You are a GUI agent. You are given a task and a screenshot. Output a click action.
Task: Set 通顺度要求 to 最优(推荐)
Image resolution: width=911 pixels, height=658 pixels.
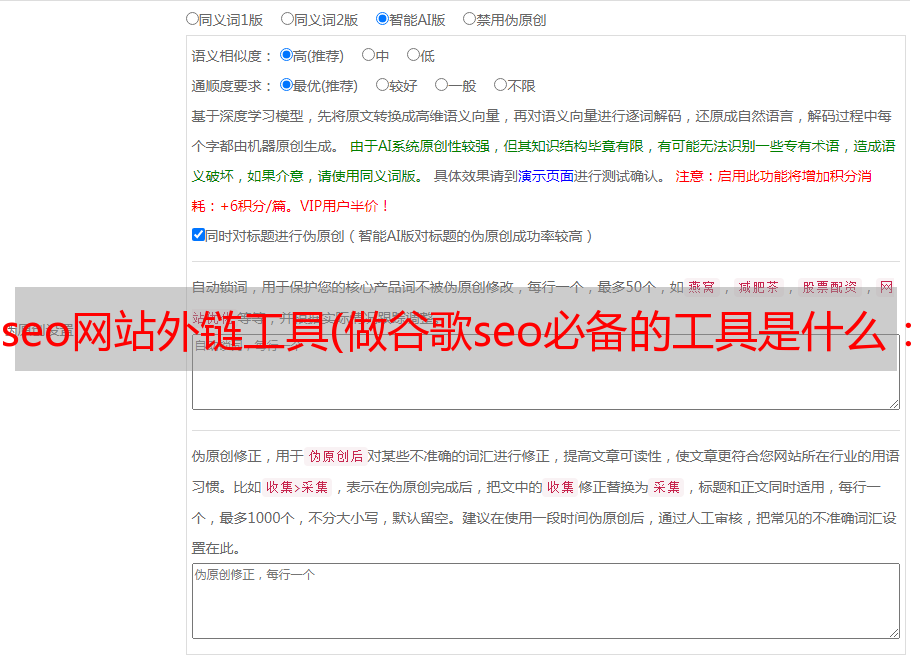click(x=286, y=85)
